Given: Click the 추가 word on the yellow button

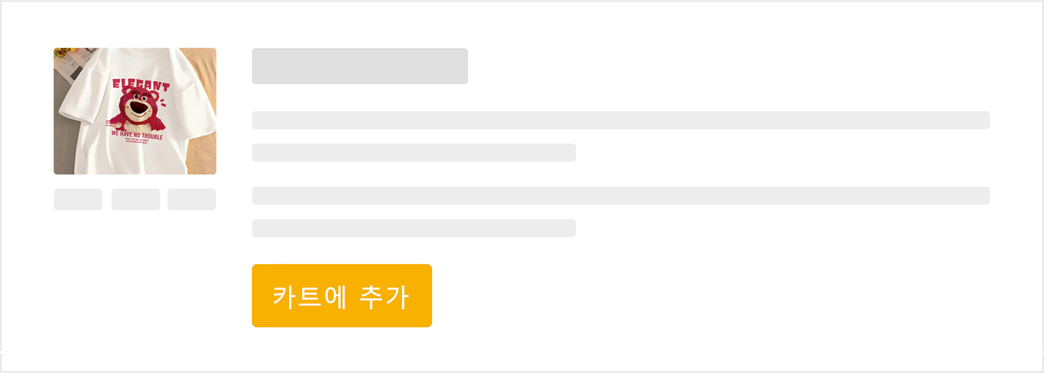Looking at the screenshot, I should pos(383,296).
